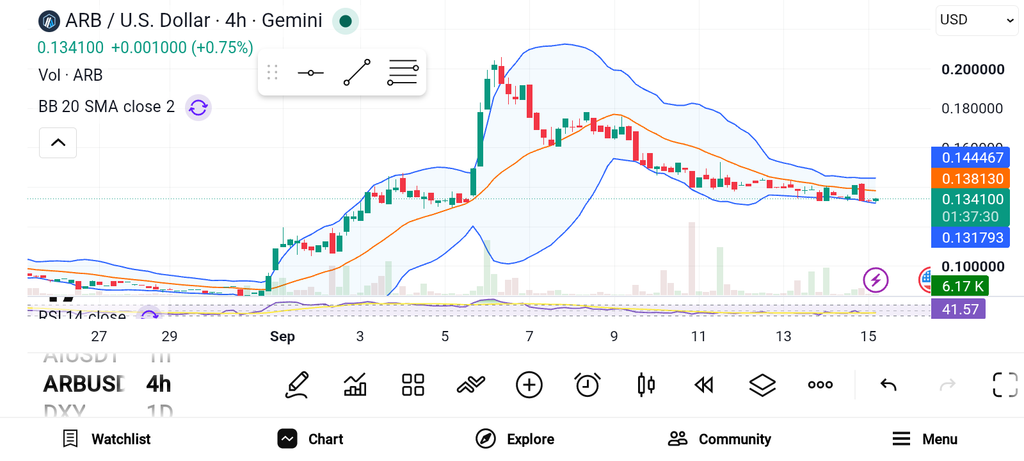Change chart type with the candlestick icon
Viewport: 1024px width, 461px height.
click(x=645, y=385)
